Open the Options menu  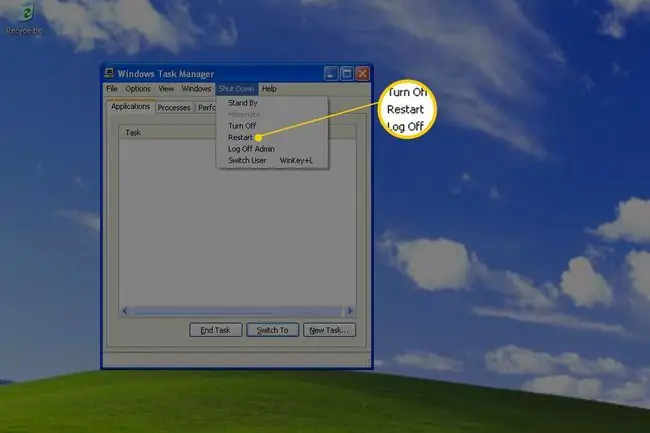coord(138,89)
